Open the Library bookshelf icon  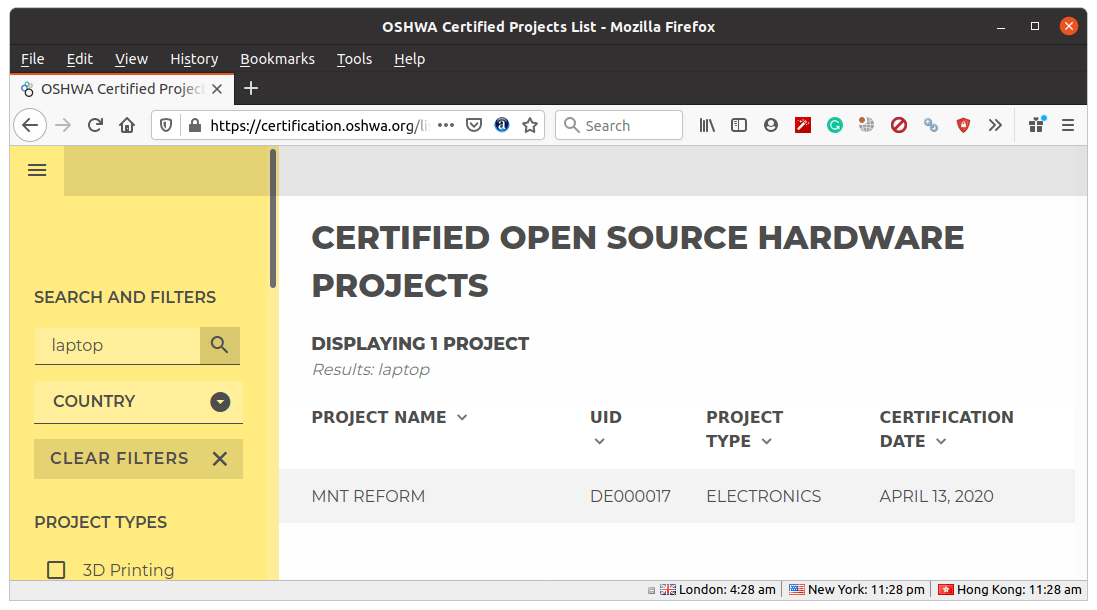(707, 125)
